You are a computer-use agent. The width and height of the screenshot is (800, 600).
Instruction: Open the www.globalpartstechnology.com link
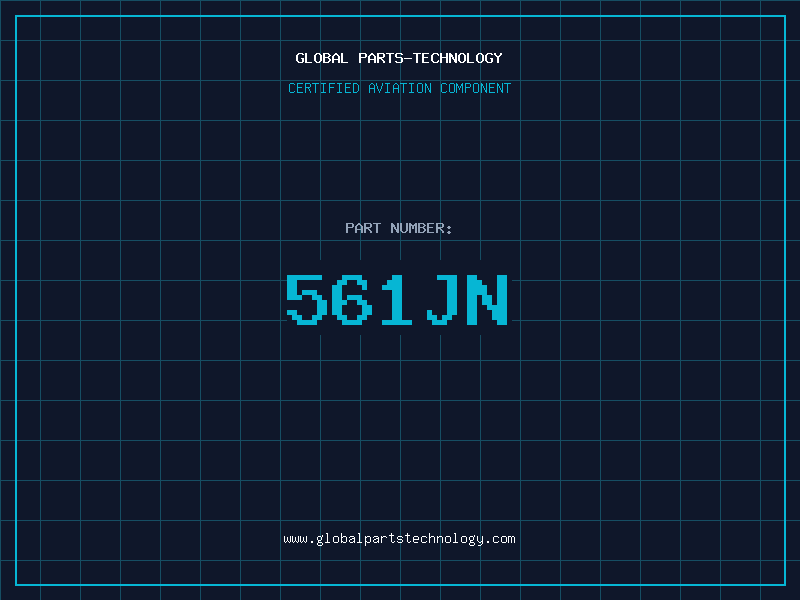click(x=399, y=539)
